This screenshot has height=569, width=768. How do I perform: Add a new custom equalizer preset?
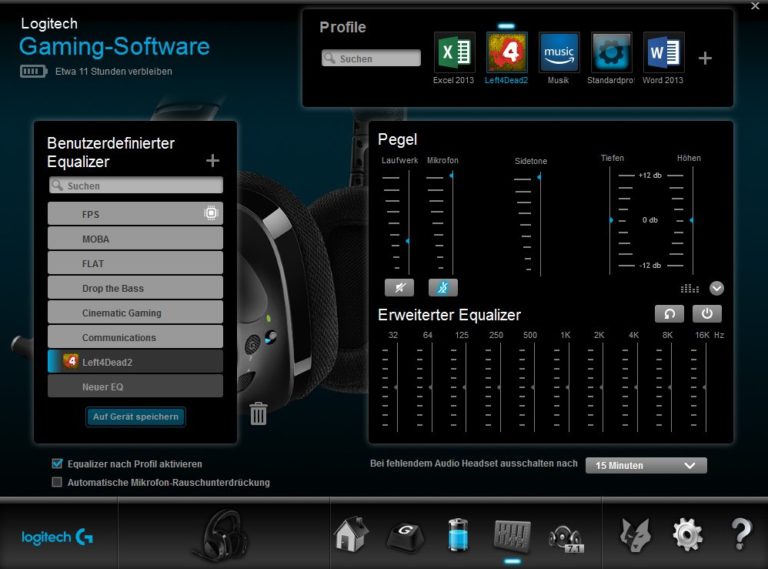point(213,160)
